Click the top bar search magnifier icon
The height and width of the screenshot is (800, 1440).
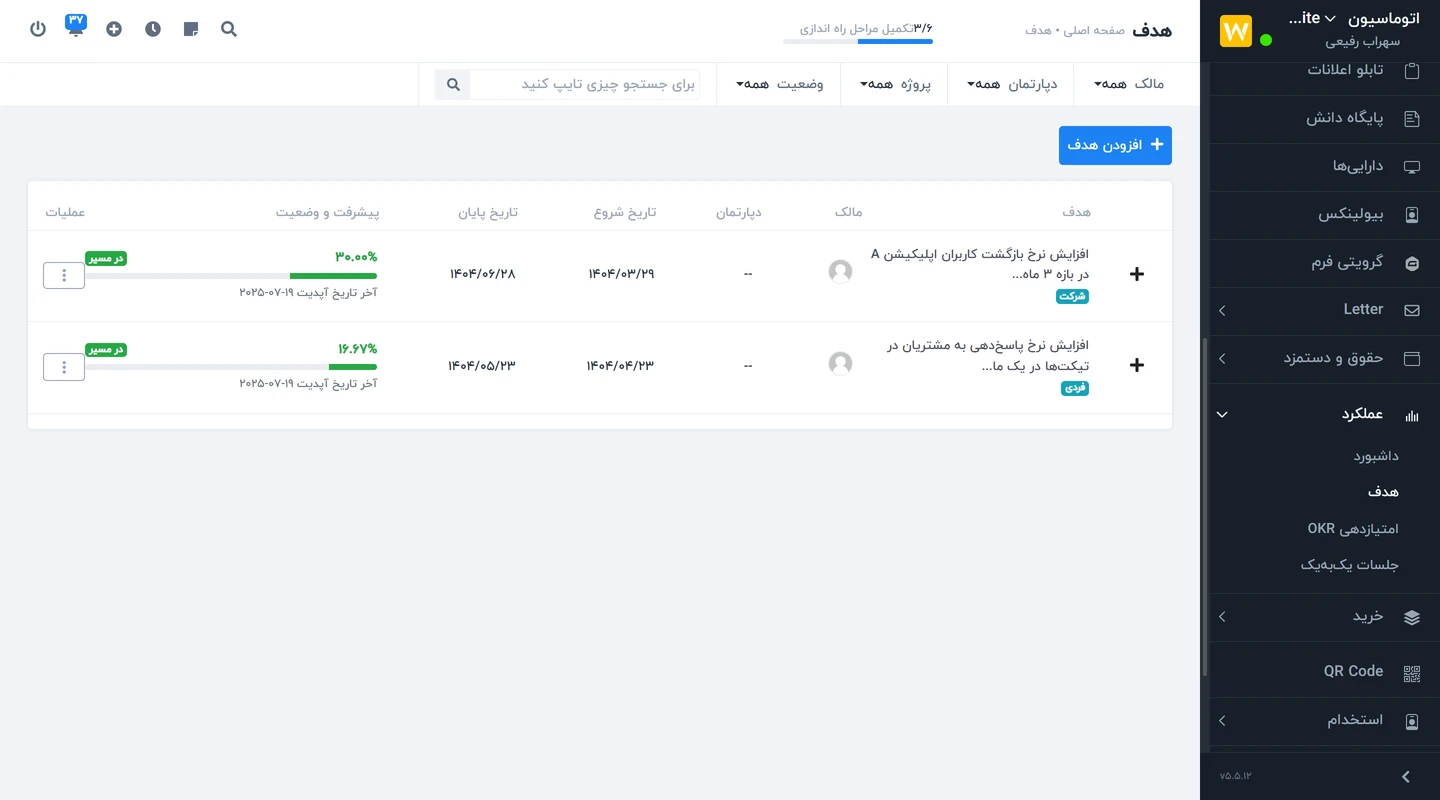pos(229,29)
